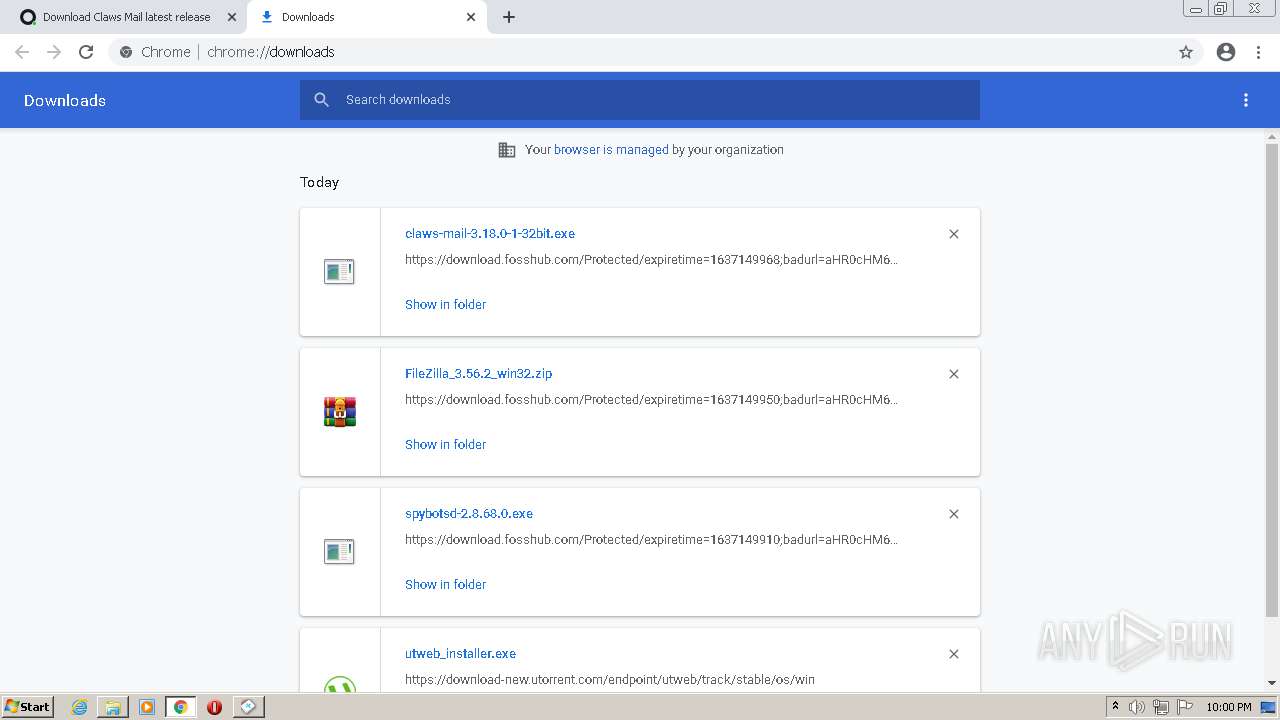Click the Downloads page title

pyautogui.click(x=65, y=100)
